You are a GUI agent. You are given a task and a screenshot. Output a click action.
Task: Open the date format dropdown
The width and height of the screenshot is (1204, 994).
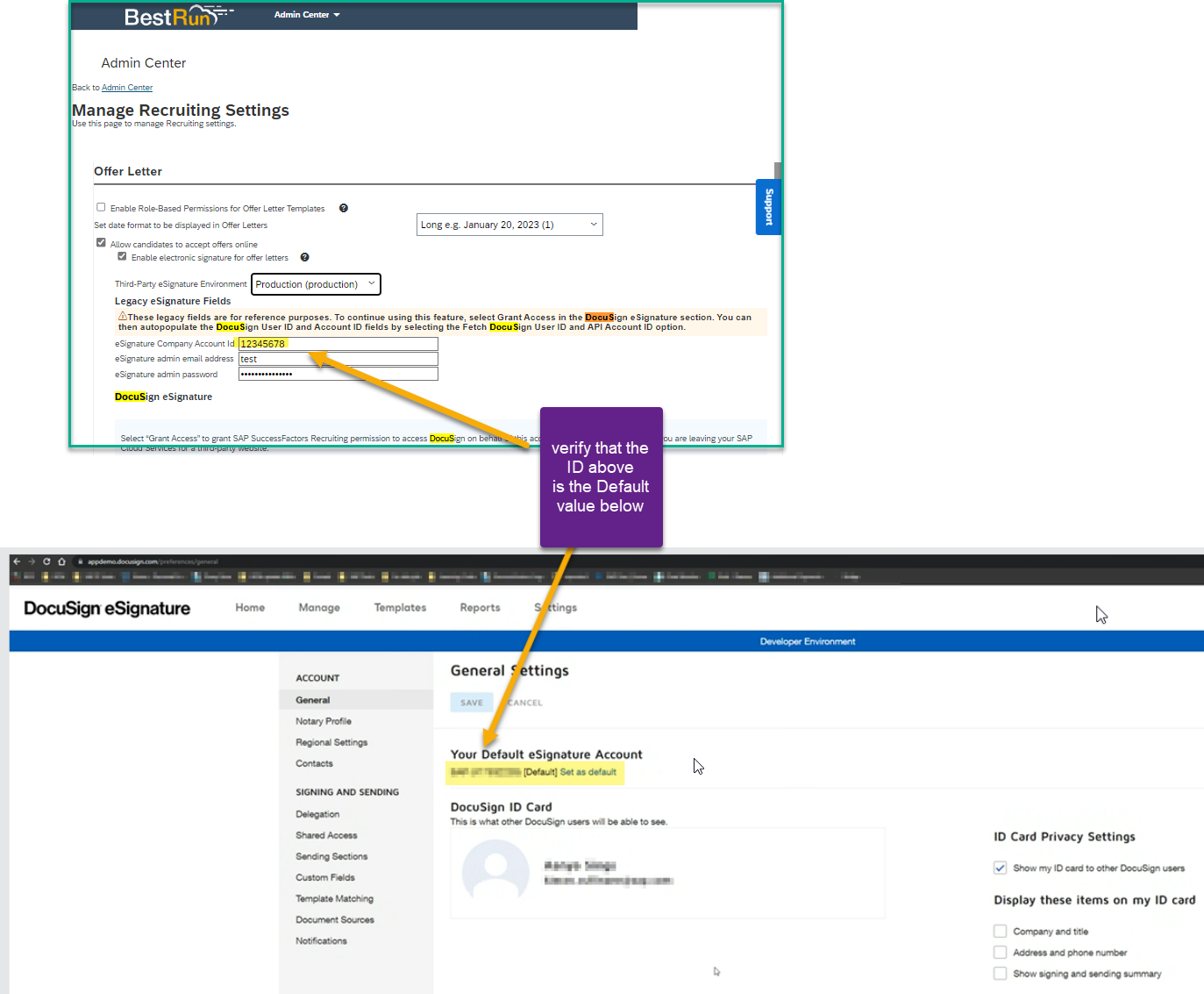(x=509, y=225)
